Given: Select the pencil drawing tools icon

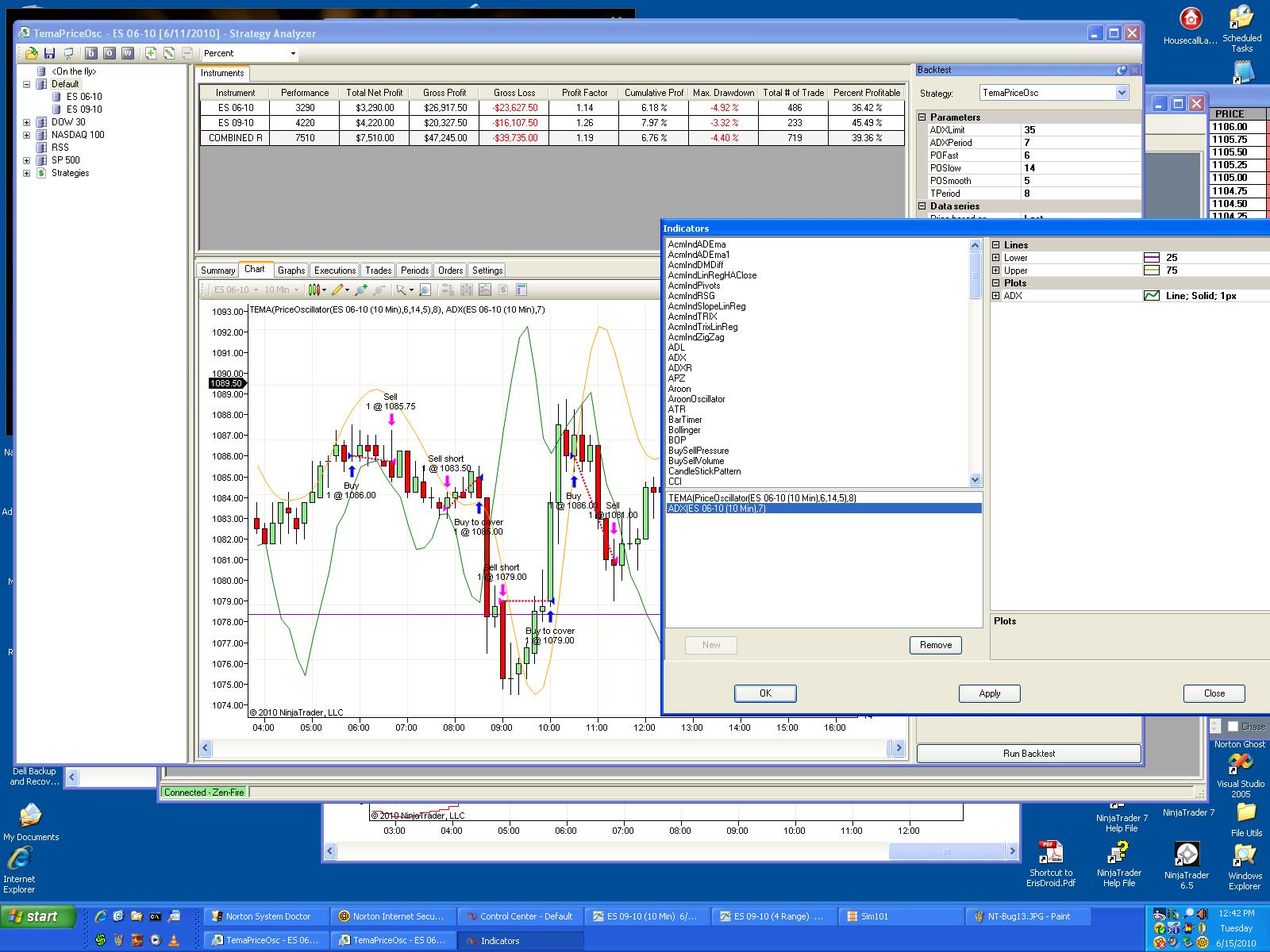Looking at the screenshot, I should [337, 290].
